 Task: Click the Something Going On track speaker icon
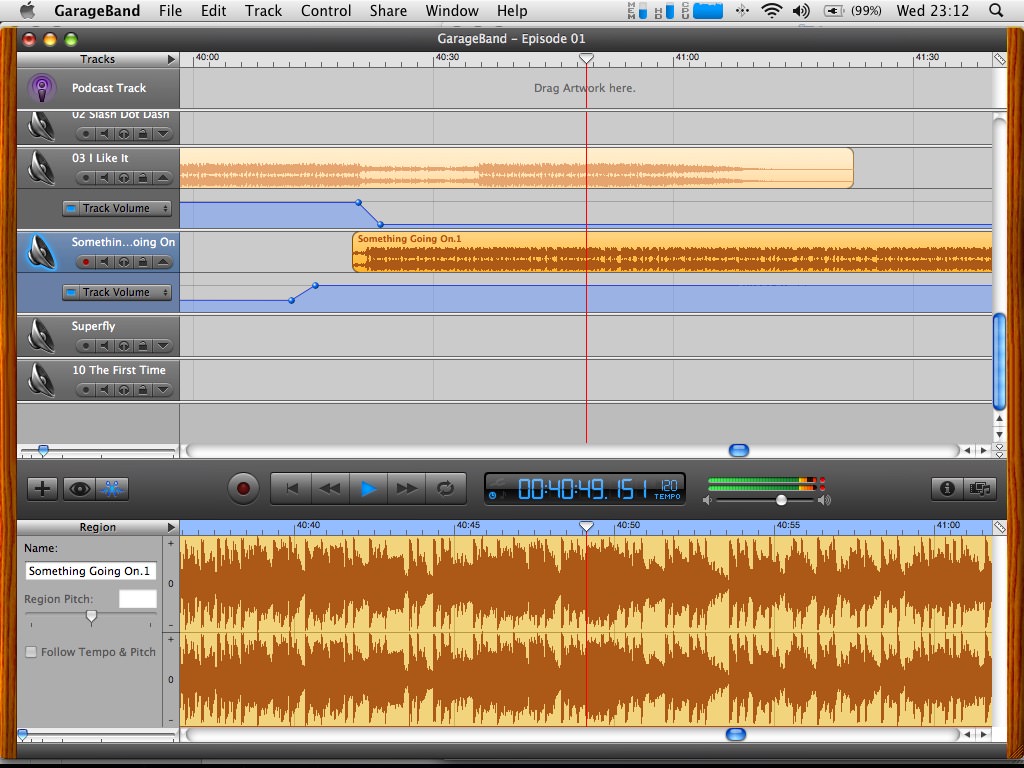[42, 251]
